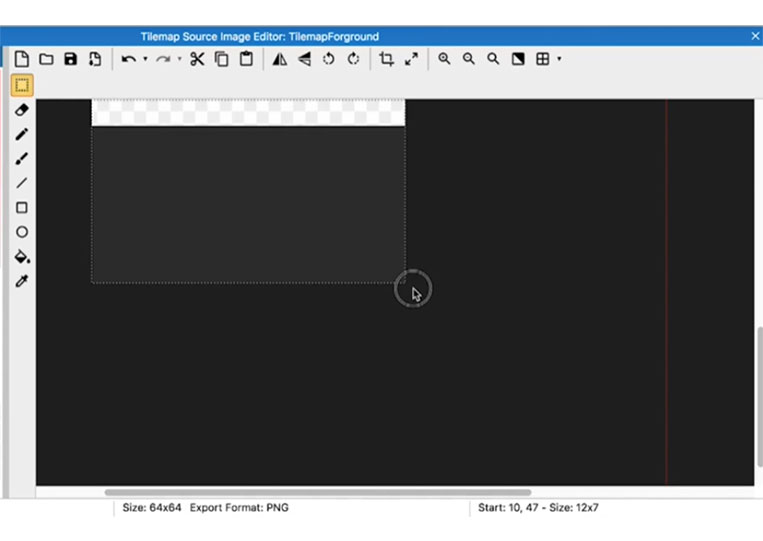Image resolution: width=763 pixels, height=541 pixels.
Task: Click the export image icon
Action: [95, 59]
